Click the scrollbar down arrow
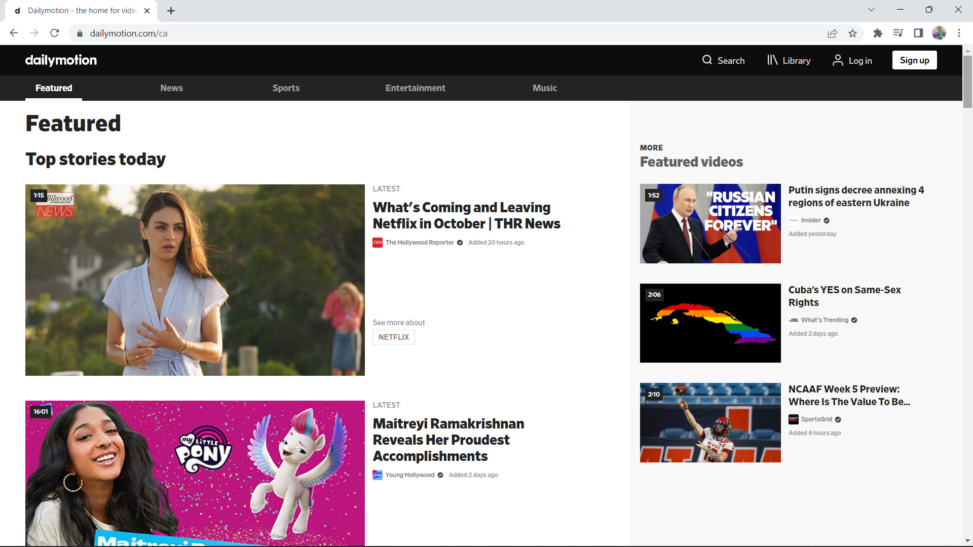The image size is (973, 547). [x=967, y=541]
